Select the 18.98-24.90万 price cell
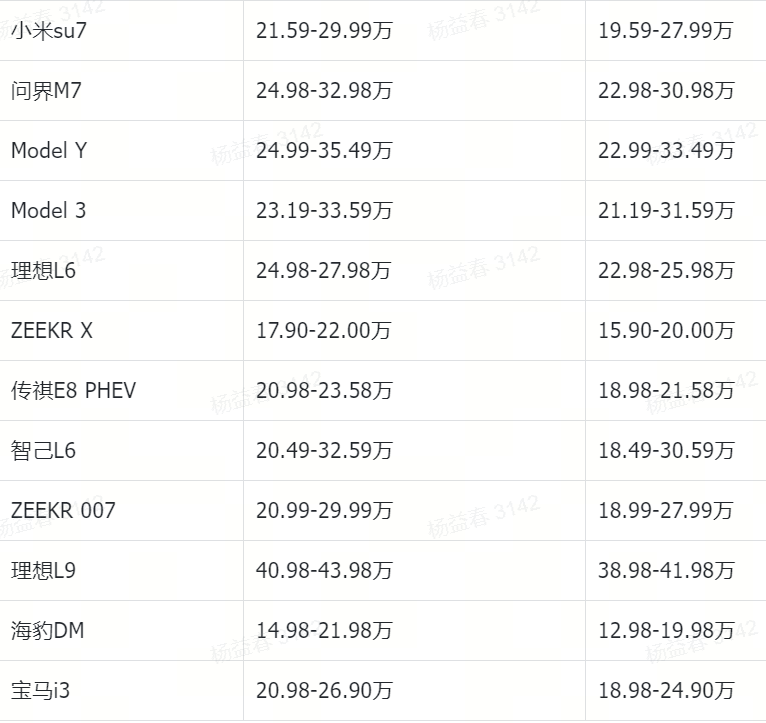This screenshot has height=723, width=766. [666, 691]
